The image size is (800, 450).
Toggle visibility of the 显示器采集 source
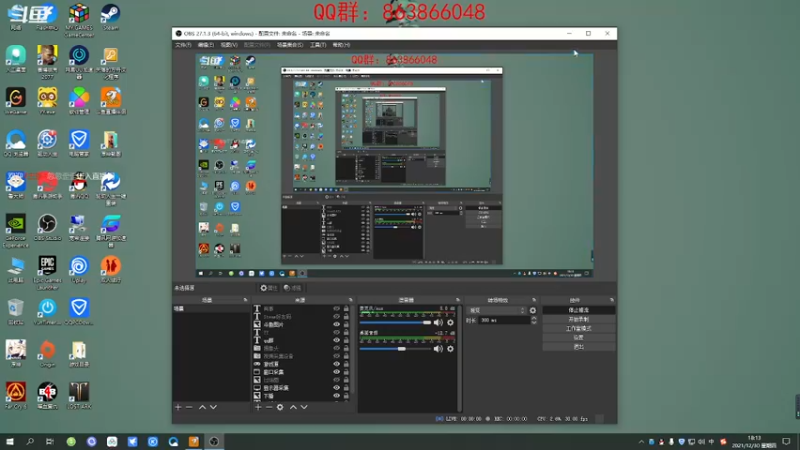pos(336,388)
